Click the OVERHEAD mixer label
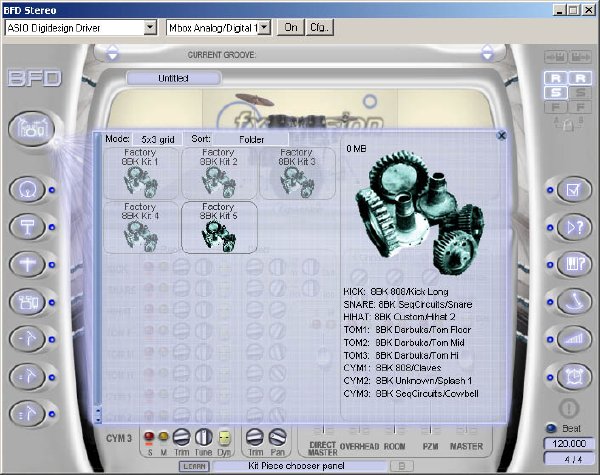The width and height of the screenshot is (600, 475). click(x=359, y=446)
